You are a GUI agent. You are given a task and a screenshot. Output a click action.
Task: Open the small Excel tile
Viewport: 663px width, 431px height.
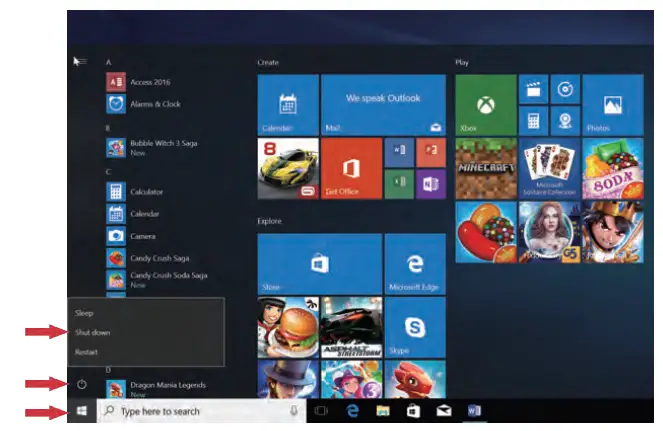pos(399,184)
